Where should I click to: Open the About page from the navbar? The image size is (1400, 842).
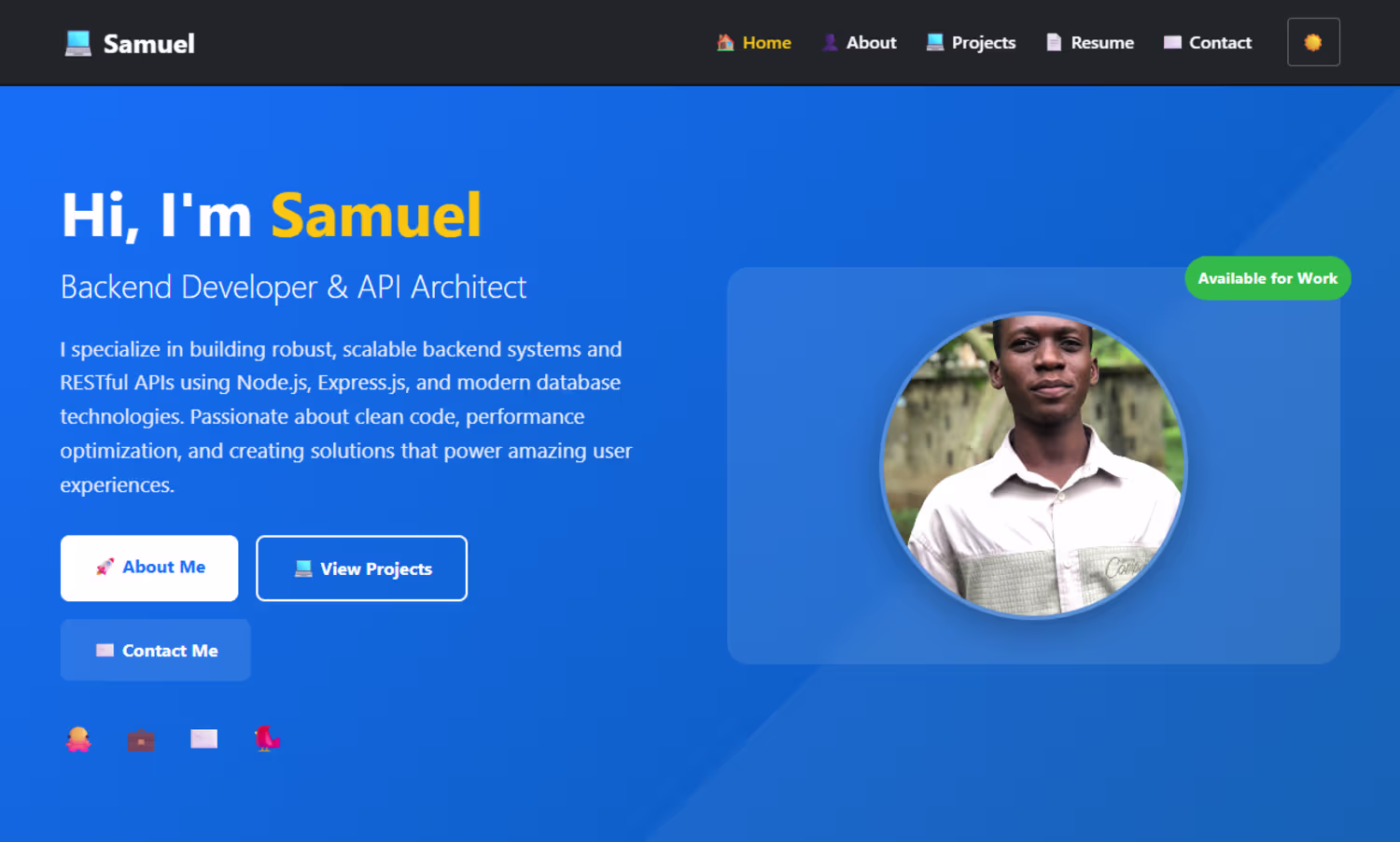click(x=860, y=43)
